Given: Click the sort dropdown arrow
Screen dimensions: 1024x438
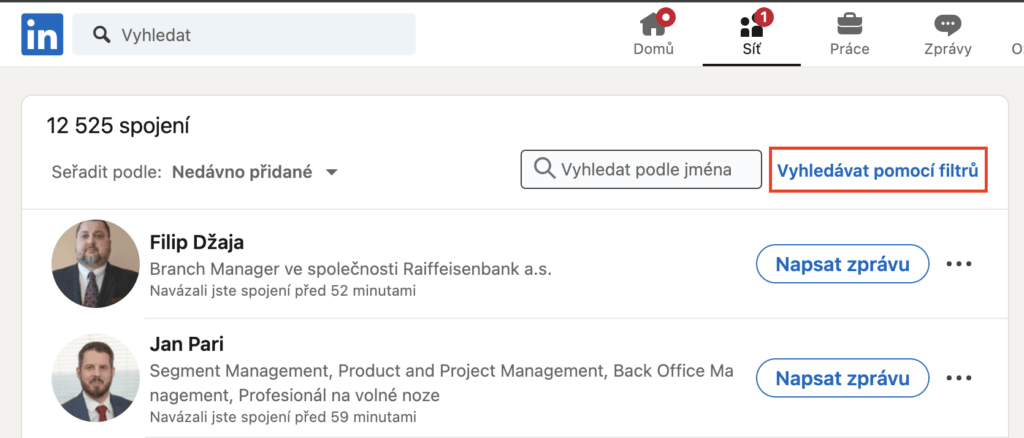Looking at the screenshot, I should coord(331,173).
